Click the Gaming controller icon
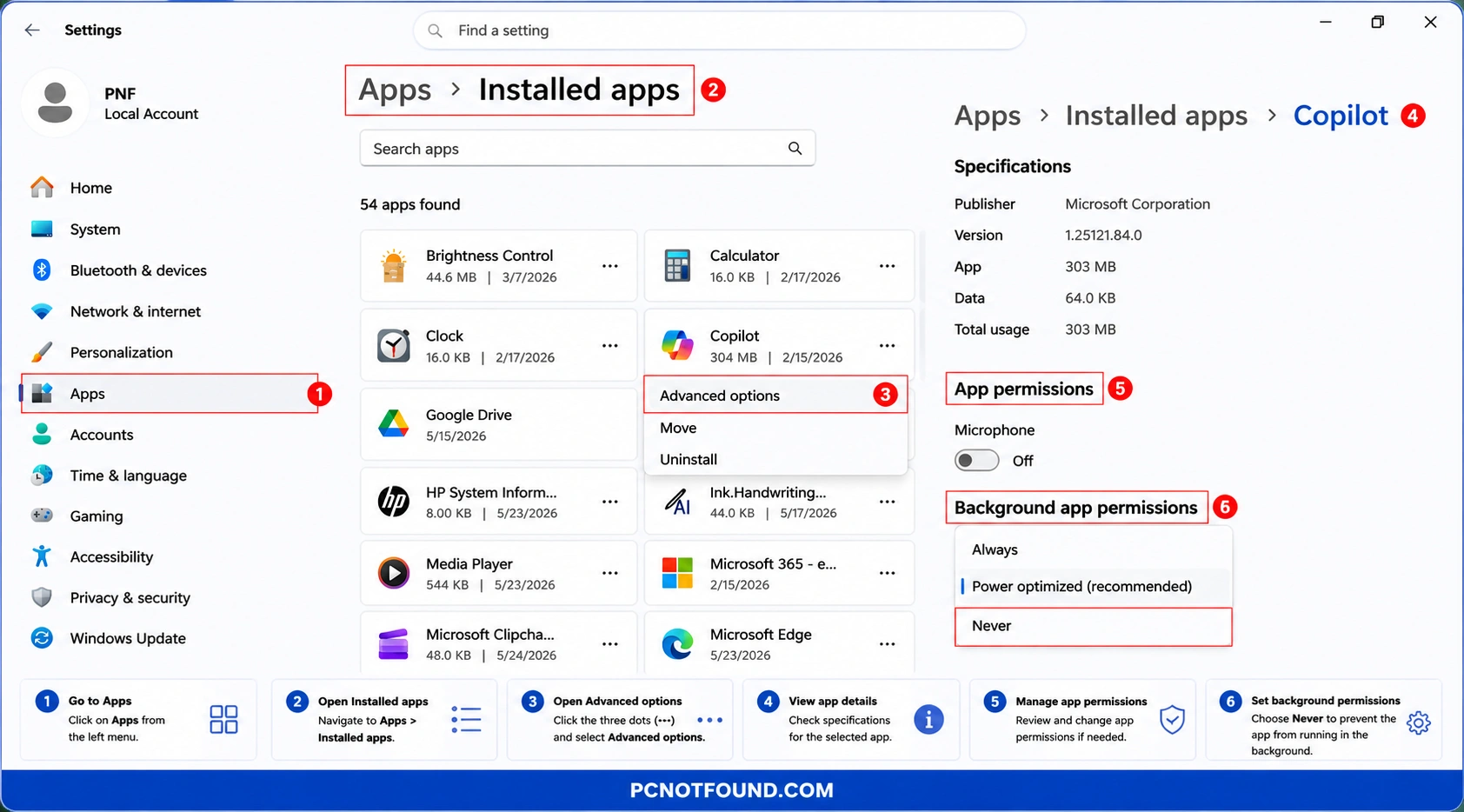Image resolution: width=1464 pixels, height=812 pixels. 42,516
